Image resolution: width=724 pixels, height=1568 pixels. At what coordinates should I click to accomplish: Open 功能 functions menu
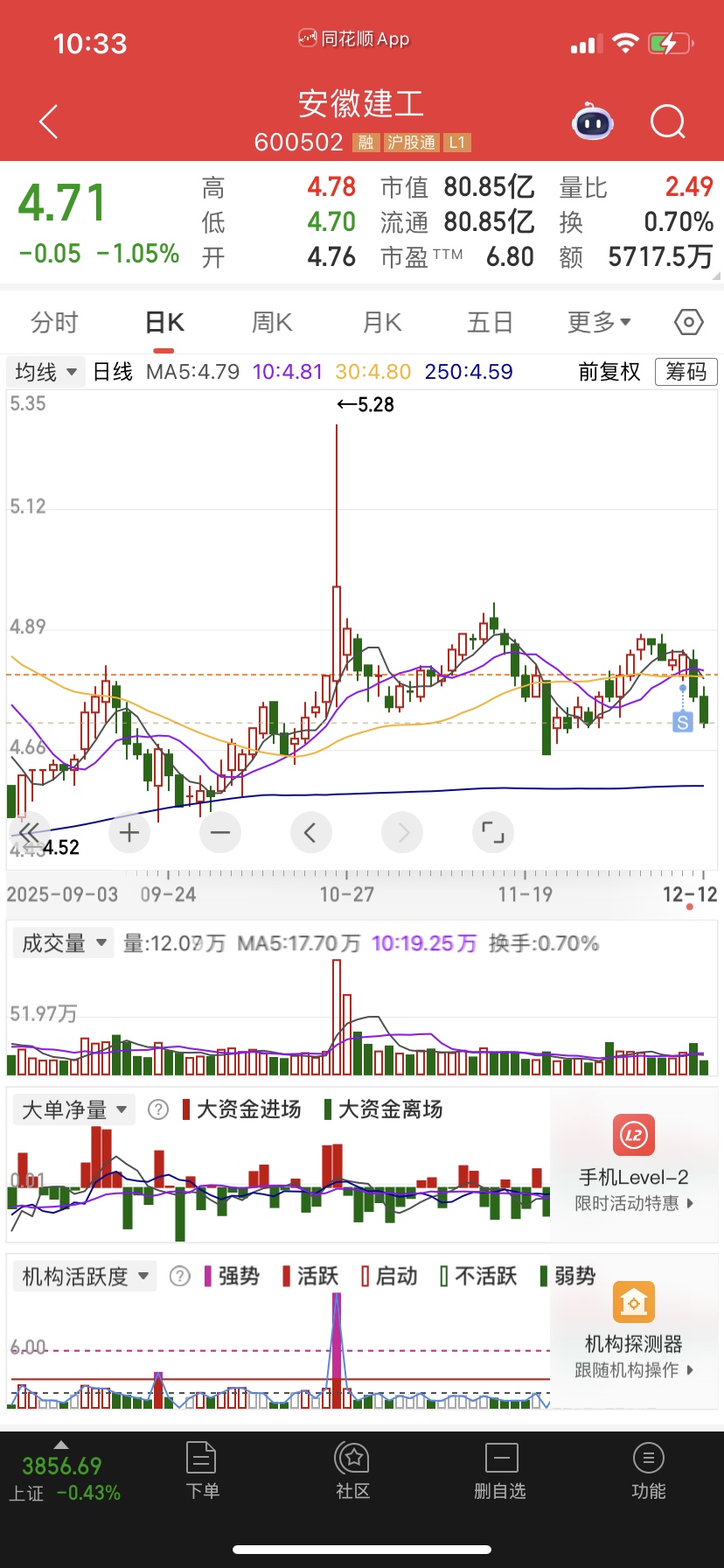(649, 1472)
